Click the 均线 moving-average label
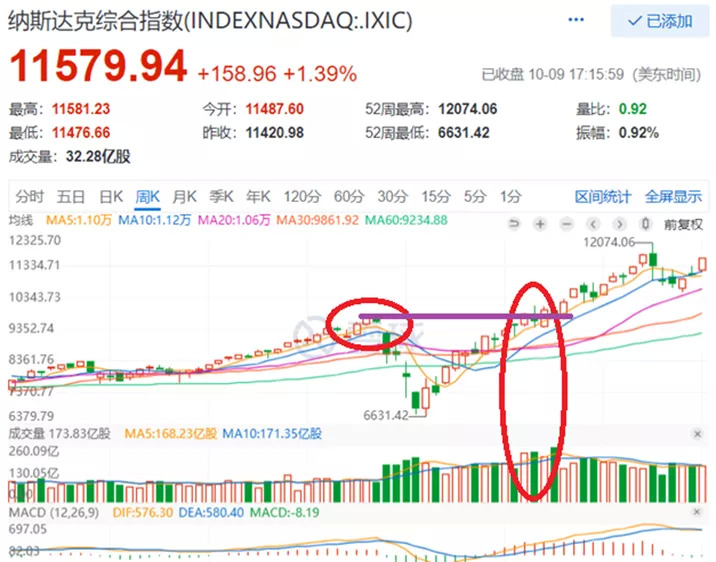The width and height of the screenshot is (716, 562). (21, 221)
